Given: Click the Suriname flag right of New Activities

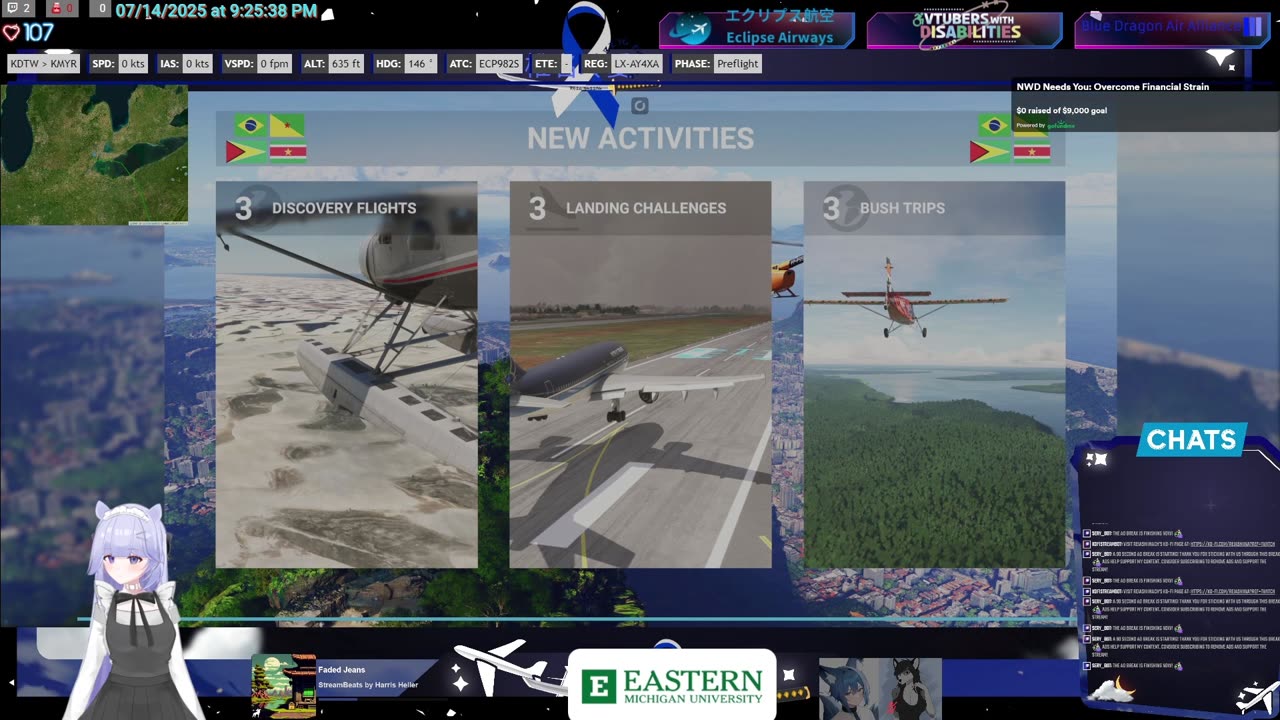Looking at the screenshot, I should coord(1032,152).
